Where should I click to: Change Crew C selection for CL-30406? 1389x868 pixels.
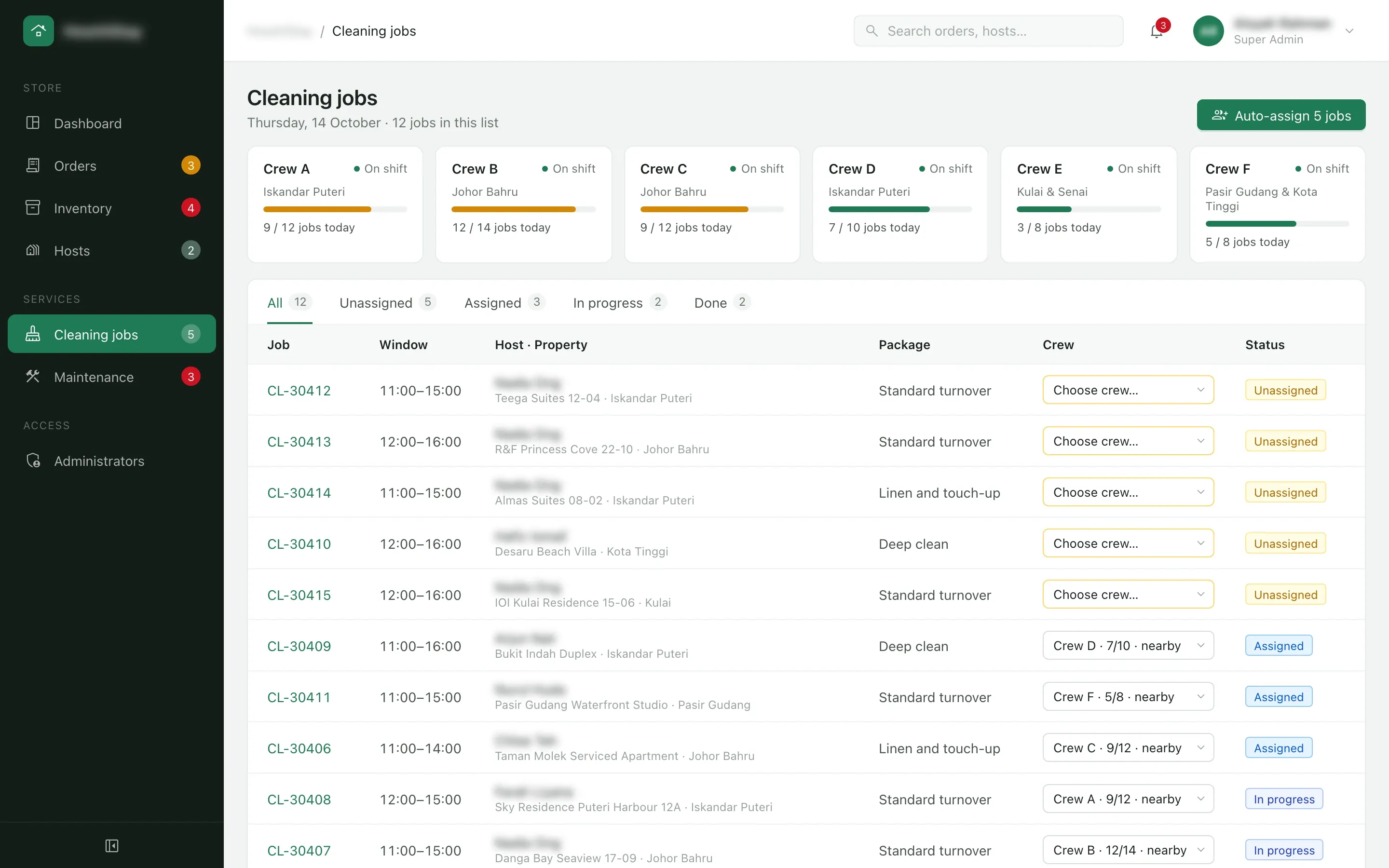1128,747
